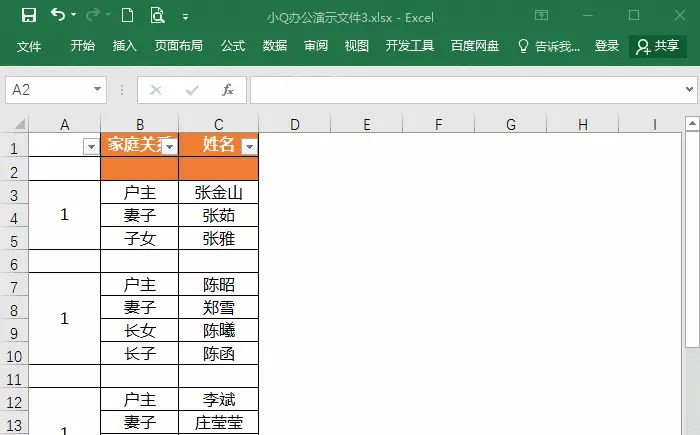The height and width of the screenshot is (435, 700).
Task: Select column D header
Action: 295,124
